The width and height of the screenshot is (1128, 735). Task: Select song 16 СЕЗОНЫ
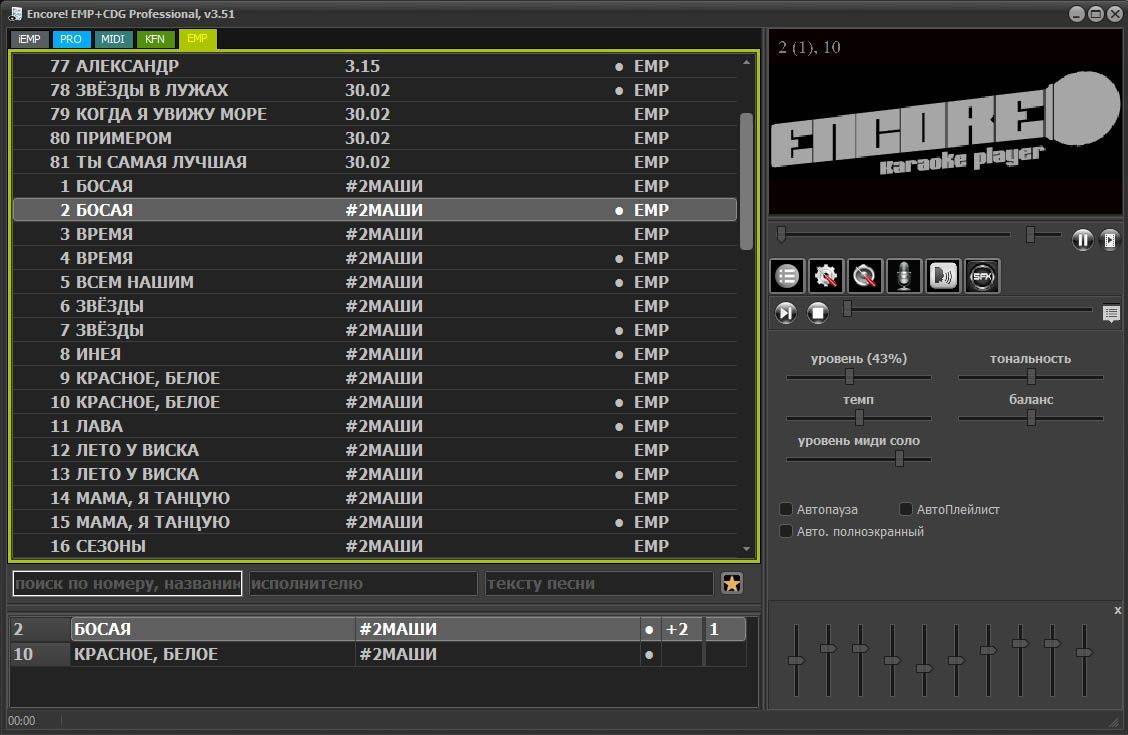tap(375, 546)
